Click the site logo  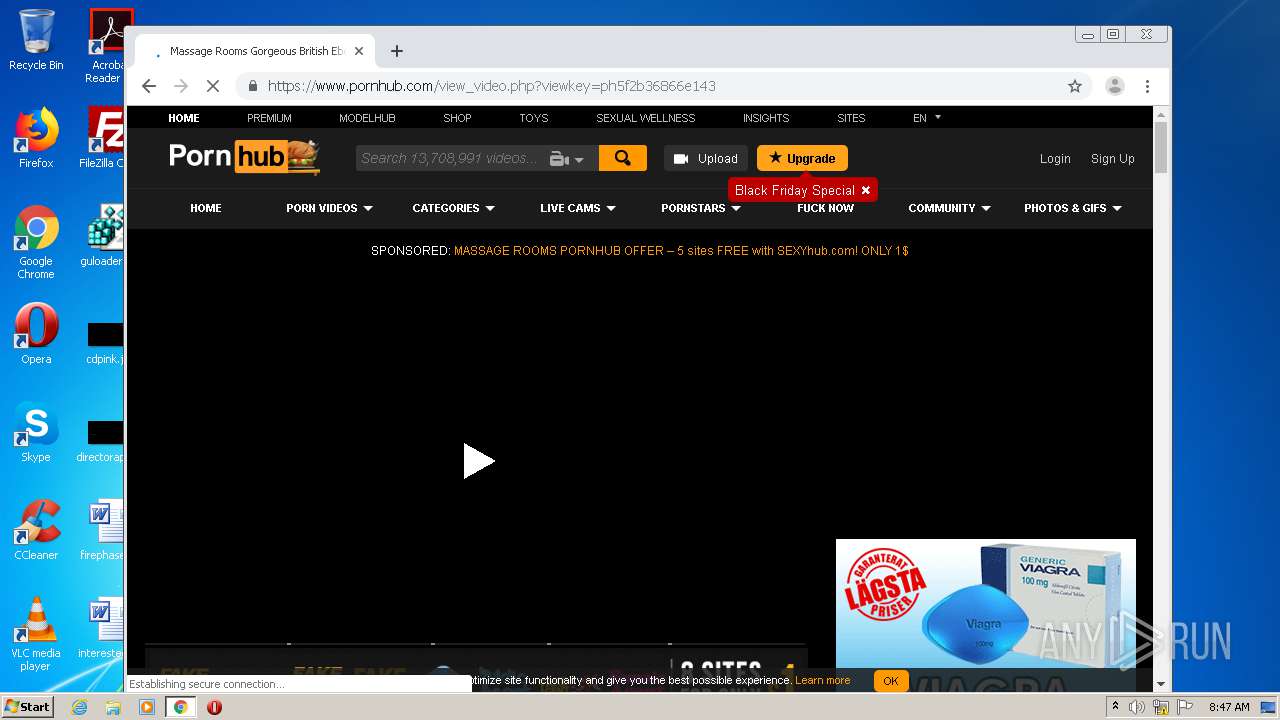coord(244,157)
